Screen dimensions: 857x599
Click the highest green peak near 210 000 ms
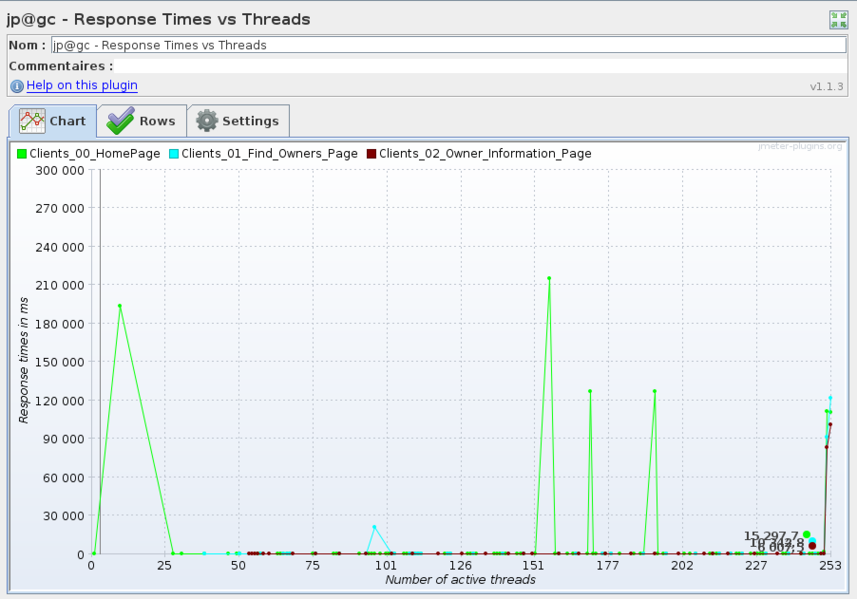549,278
